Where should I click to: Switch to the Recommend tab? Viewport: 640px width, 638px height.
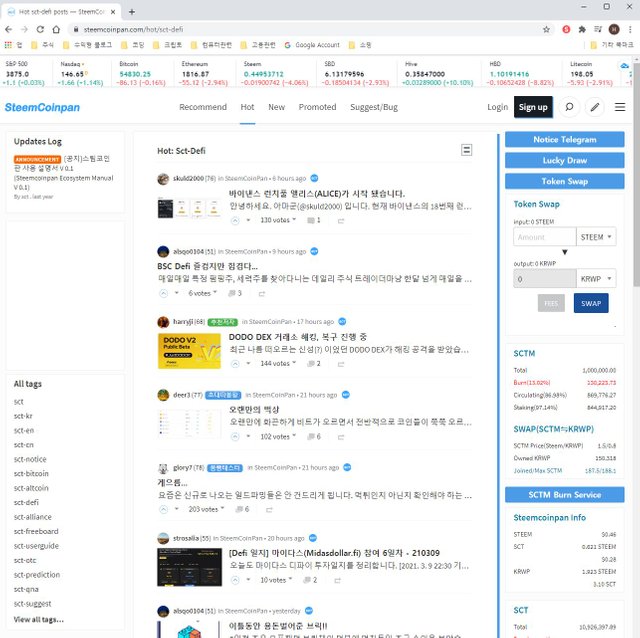click(203, 107)
